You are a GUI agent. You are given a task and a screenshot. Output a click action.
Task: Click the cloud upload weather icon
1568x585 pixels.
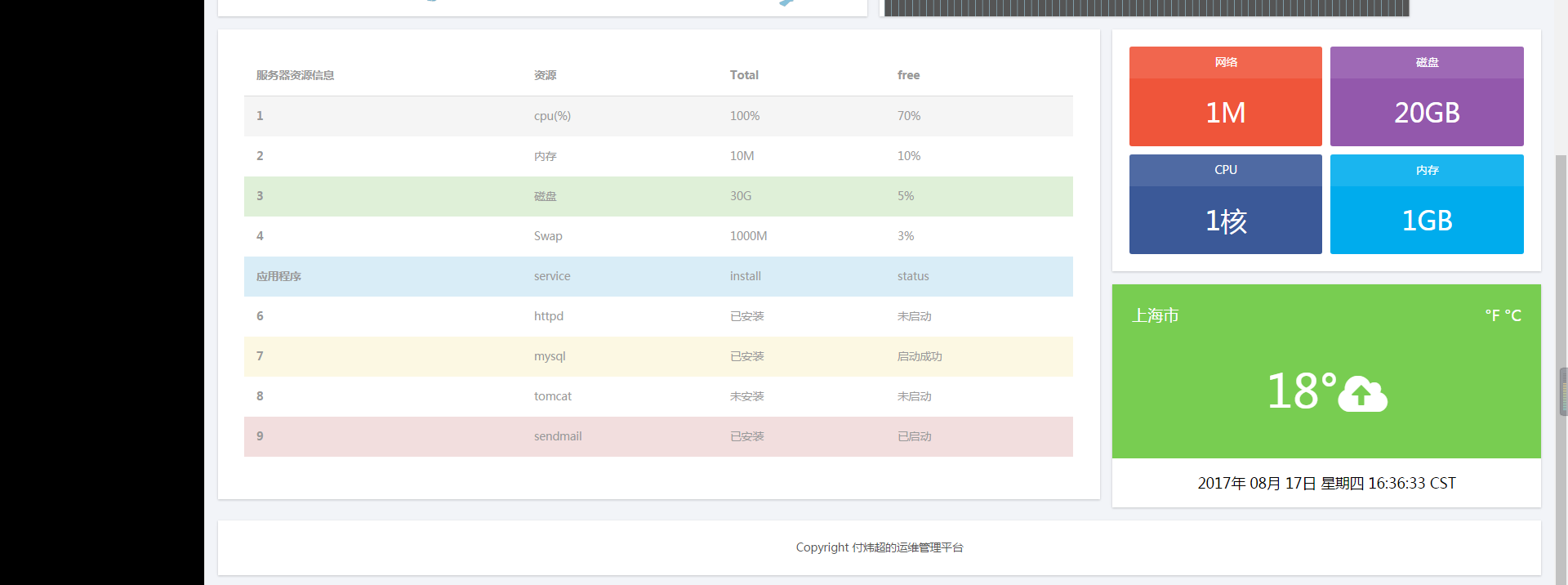click(x=1362, y=394)
